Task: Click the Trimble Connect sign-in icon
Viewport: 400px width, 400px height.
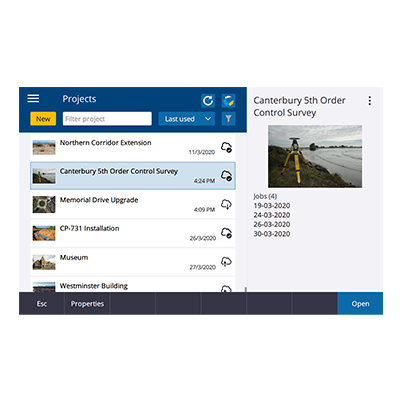Action: click(x=228, y=100)
